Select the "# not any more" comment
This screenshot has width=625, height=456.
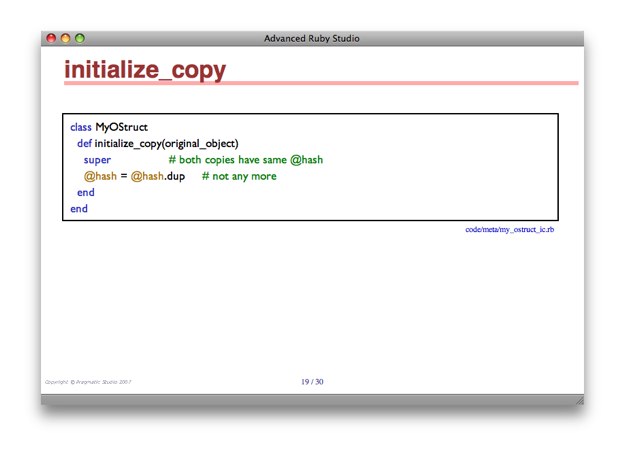click(239, 176)
